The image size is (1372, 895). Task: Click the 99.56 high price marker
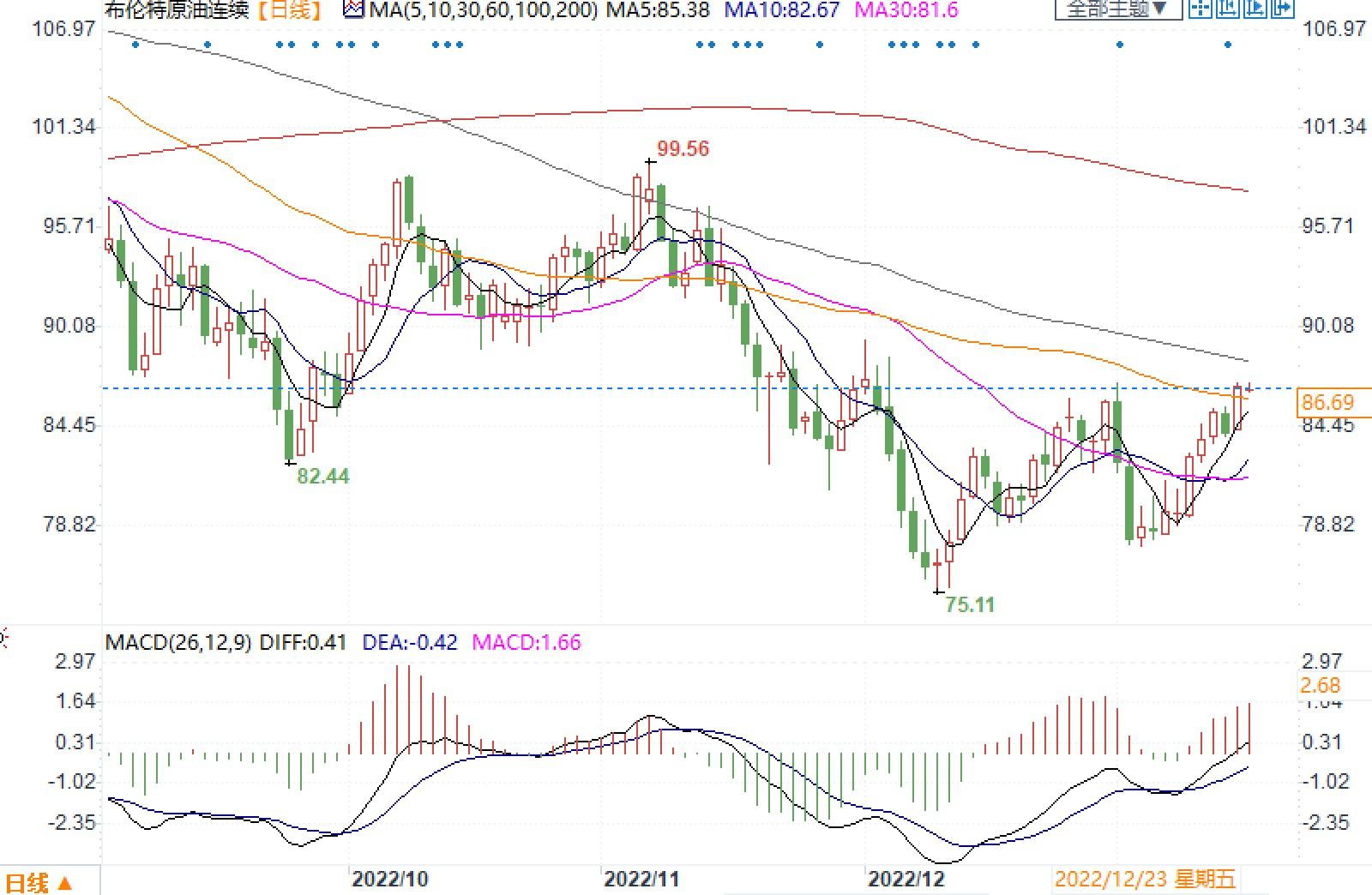pos(683,149)
